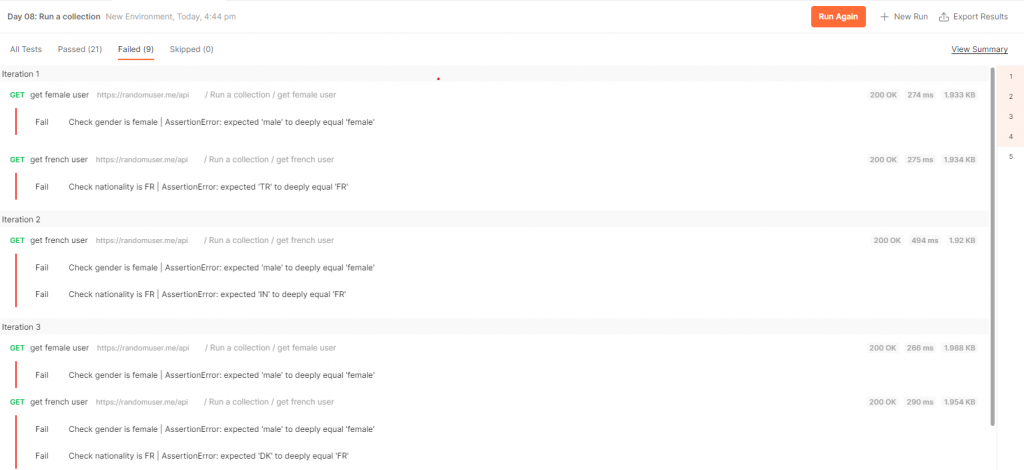Jump to iteration 4 in side navigator
Viewport: 1024px width, 470px height.
[1010, 136]
